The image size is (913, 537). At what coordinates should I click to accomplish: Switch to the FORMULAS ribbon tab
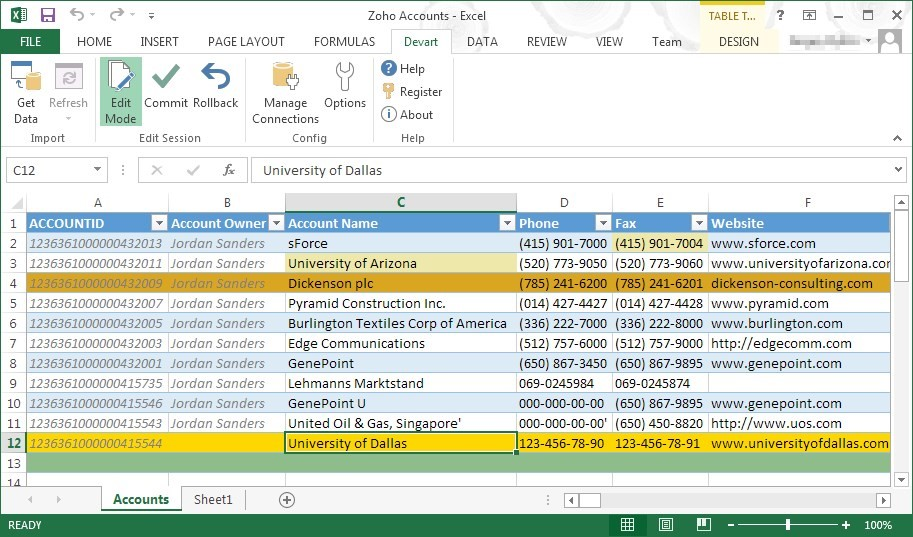pyautogui.click(x=344, y=41)
